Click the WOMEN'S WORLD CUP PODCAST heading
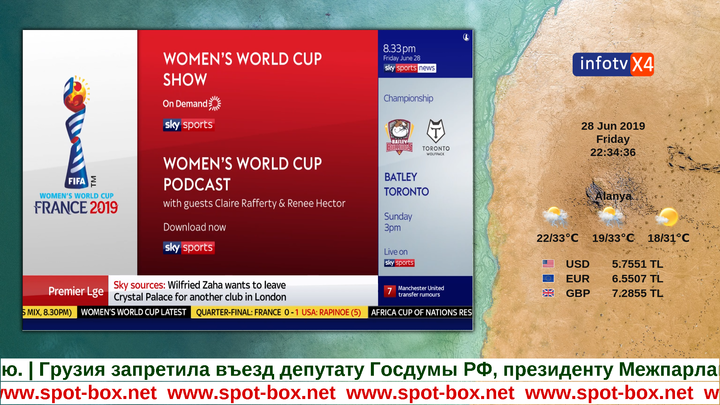Image resolution: width=720 pixels, height=405 pixels. (x=242, y=174)
